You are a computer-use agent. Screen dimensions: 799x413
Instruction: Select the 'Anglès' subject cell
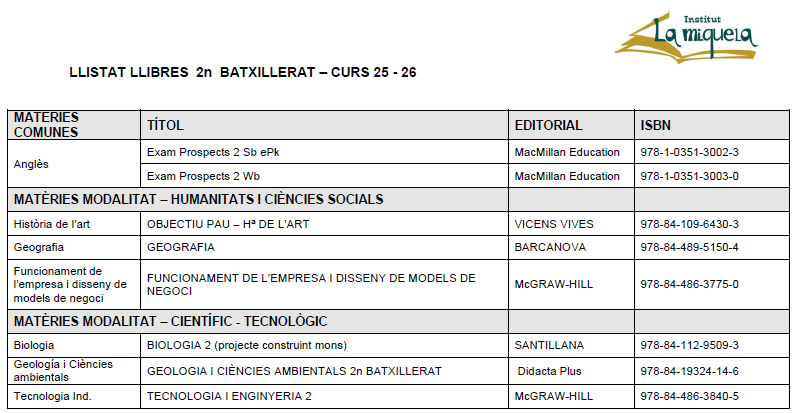tap(32, 164)
